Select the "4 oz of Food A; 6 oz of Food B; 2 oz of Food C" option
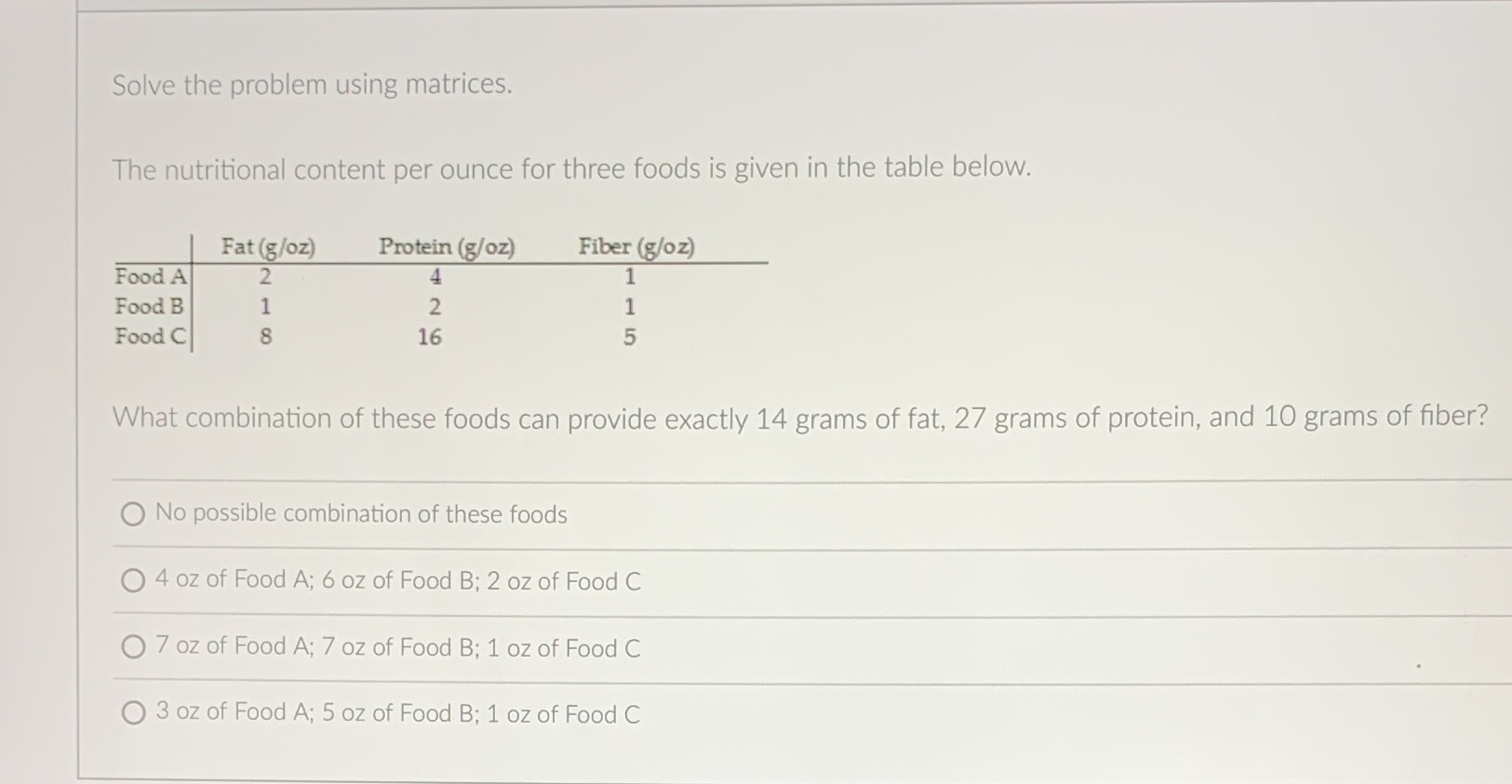Image resolution: width=1512 pixels, height=784 pixels. (132, 580)
